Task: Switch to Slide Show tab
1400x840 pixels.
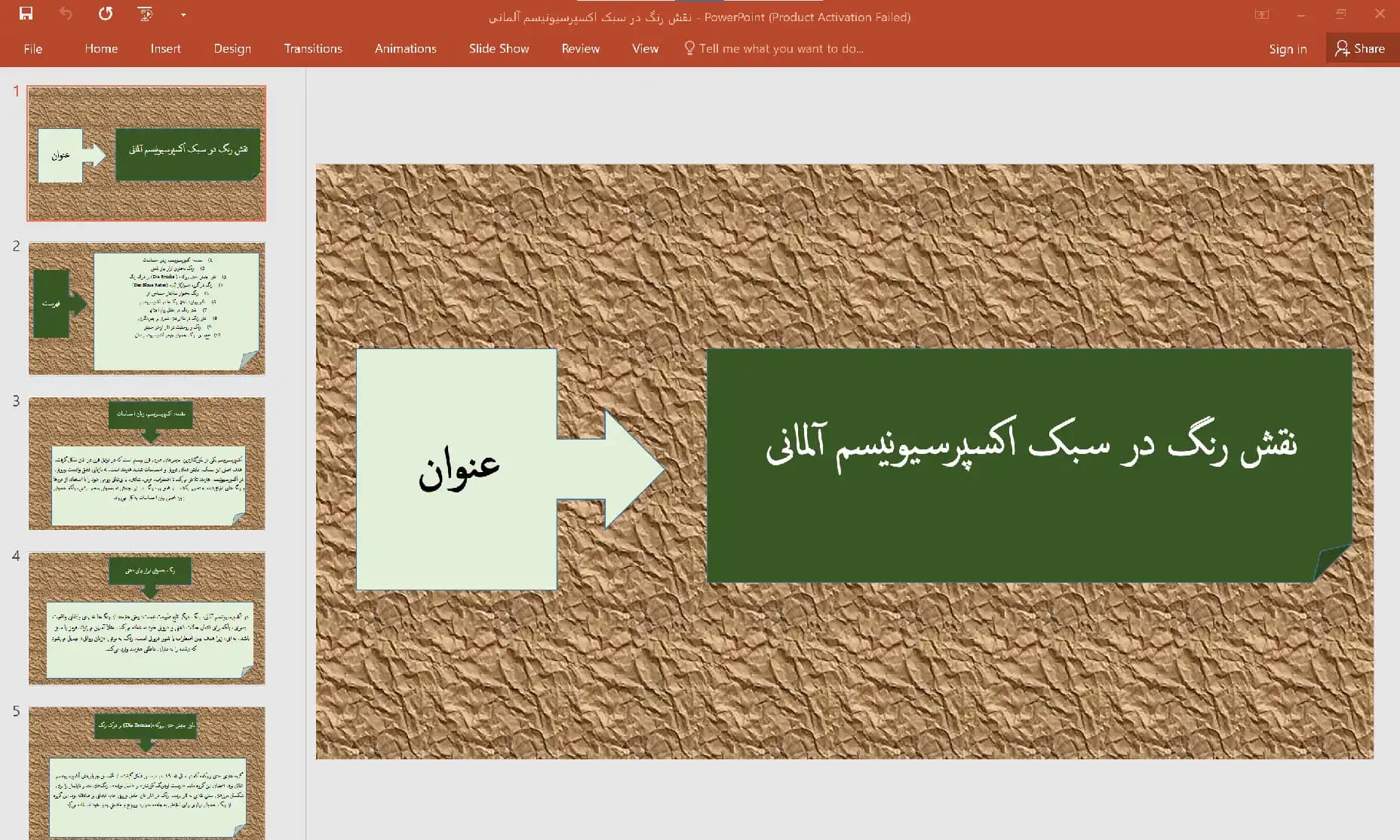Action: point(499,49)
